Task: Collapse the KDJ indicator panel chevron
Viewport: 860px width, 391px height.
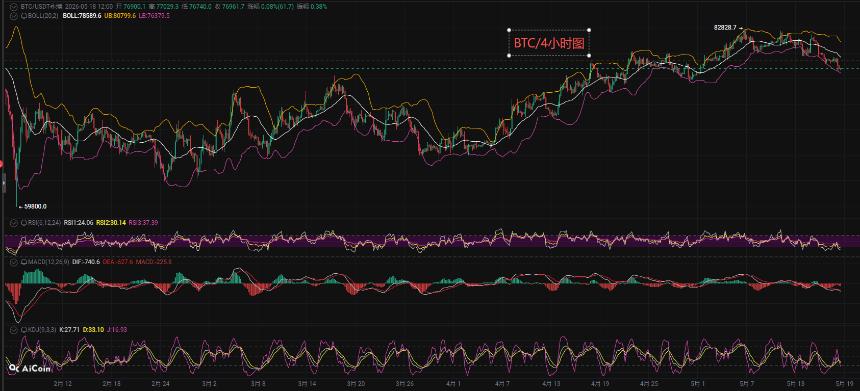Action: click(x=14, y=330)
